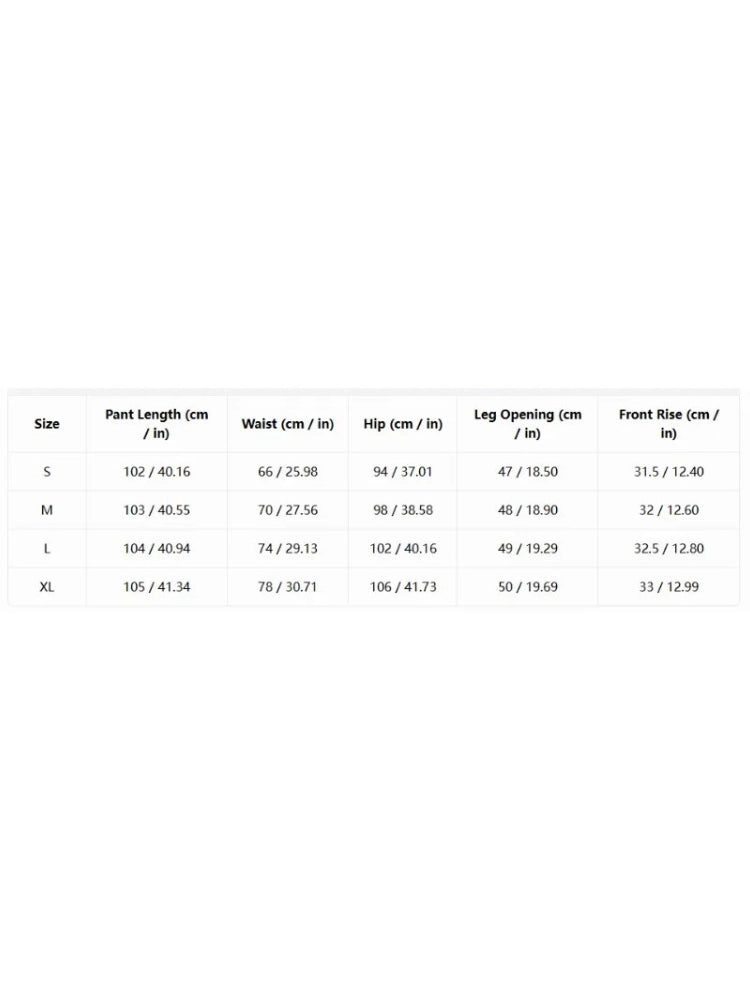Click the 102 / 40.16 pant length cell

(x=157, y=472)
